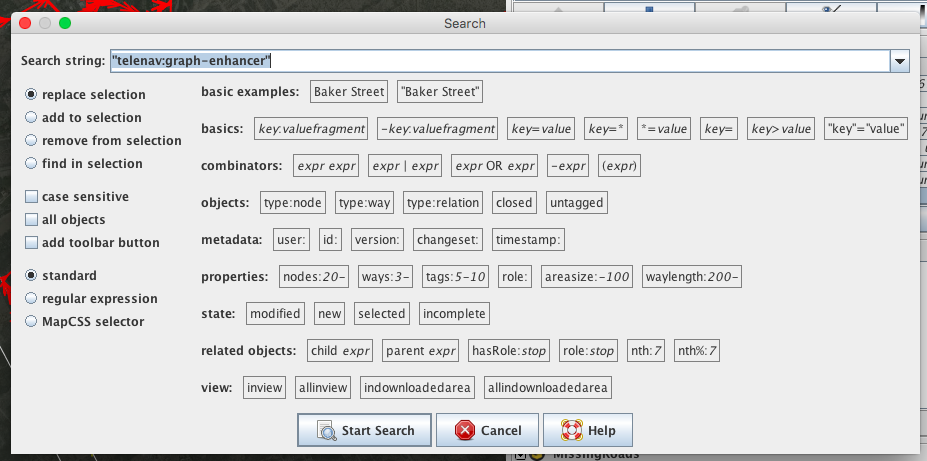
Task: Enable the case sensitive checkbox
Action: tap(31, 197)
